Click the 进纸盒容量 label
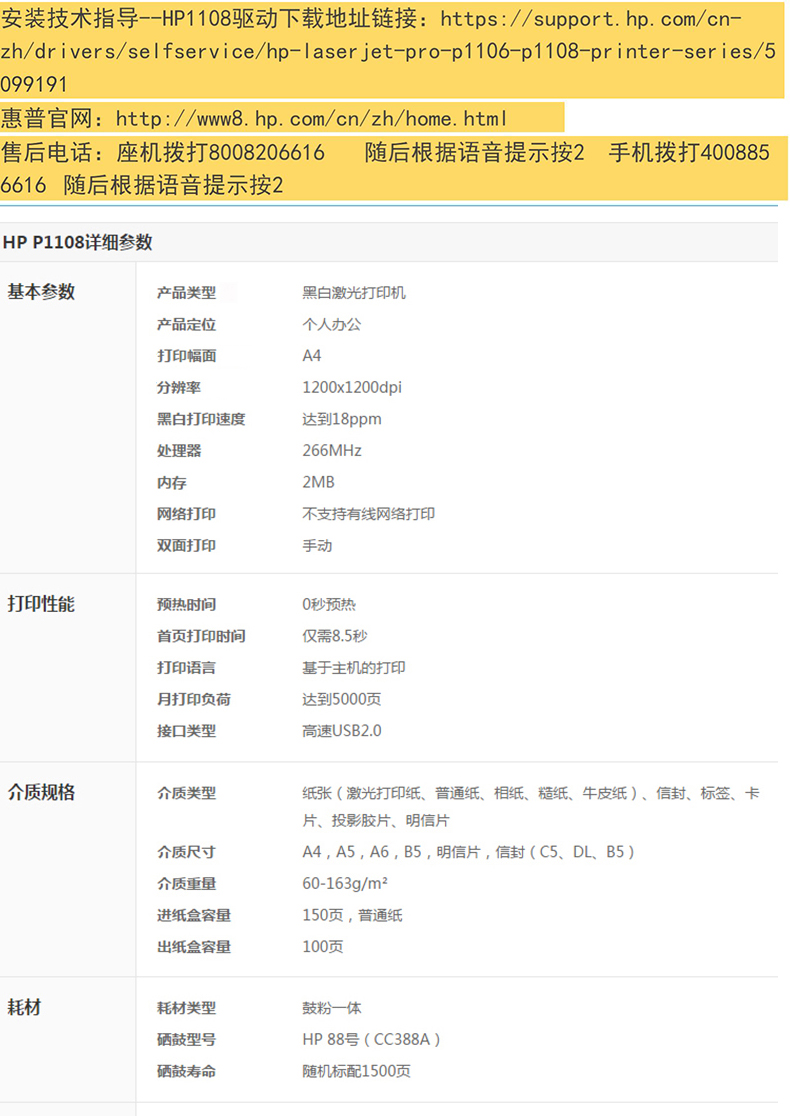The height and width of the screenshot is (1116, 790). click(x=194, y=915)
